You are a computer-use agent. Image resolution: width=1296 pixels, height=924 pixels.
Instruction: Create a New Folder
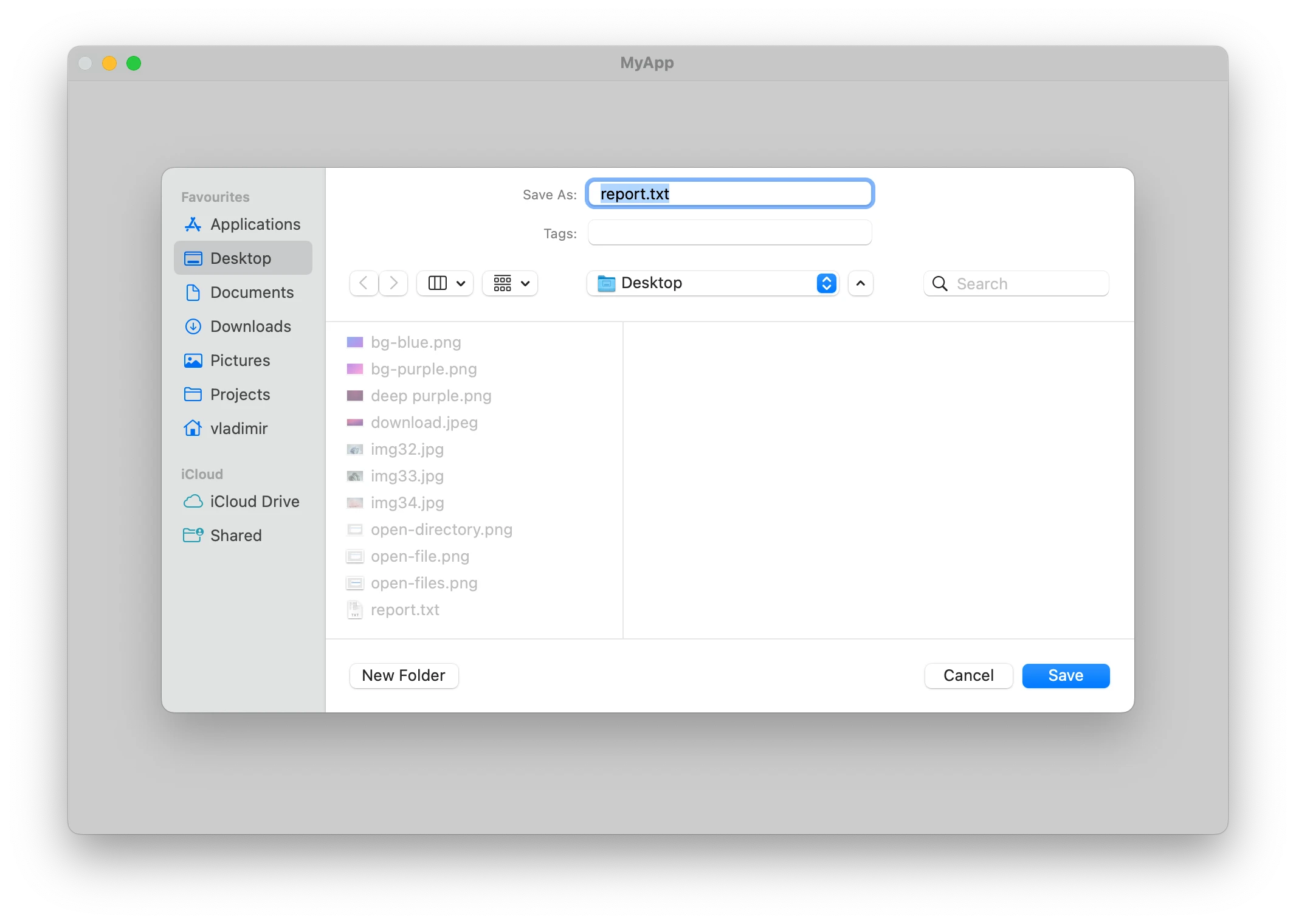click(x=403, y=675)
